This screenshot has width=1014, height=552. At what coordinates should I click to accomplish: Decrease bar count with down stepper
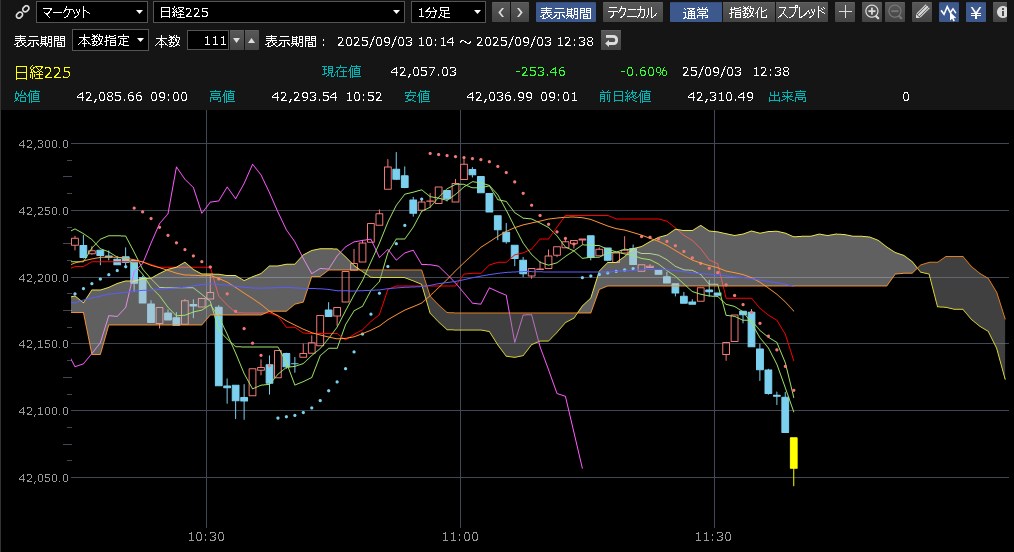click(237, 41)
